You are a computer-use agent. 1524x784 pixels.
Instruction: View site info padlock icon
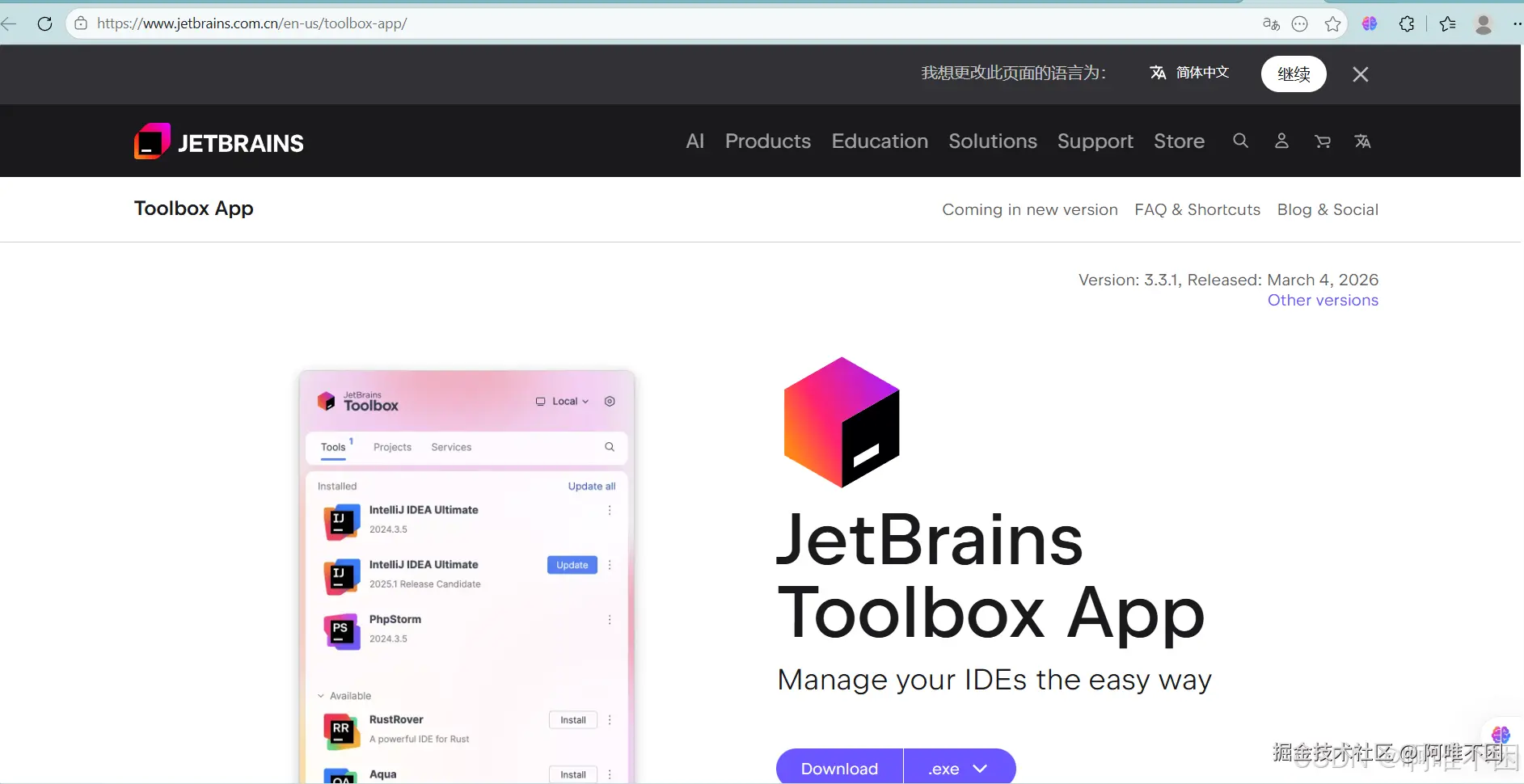tap(81, 23)
